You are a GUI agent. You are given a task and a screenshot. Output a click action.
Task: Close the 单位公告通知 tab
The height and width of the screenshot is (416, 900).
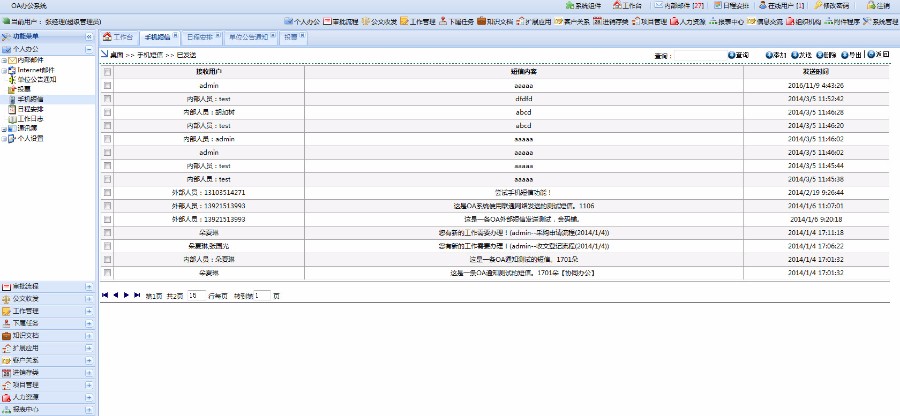pyautogui.click(x=273, y=36)
